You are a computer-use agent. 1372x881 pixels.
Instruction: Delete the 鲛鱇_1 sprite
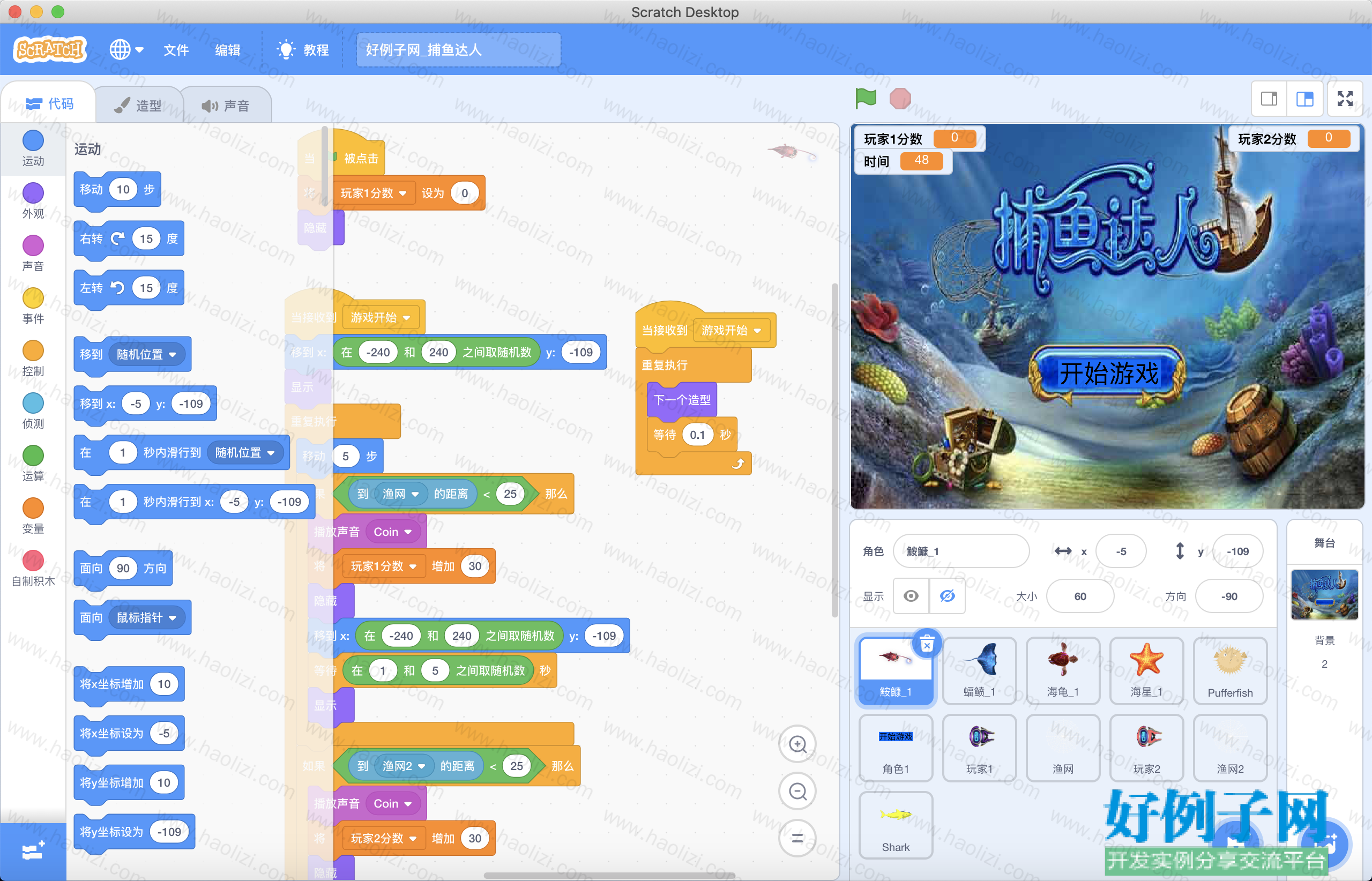pyautogui.click(x=927, y=644)
